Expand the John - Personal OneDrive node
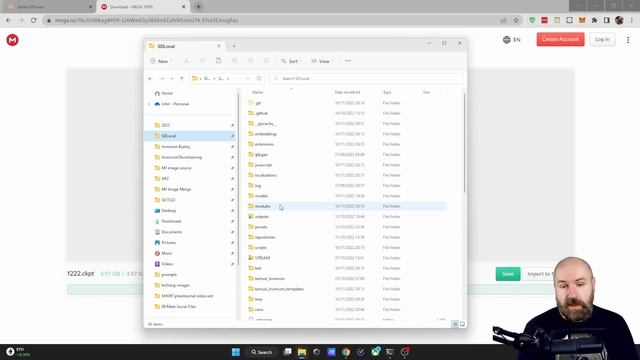 [x=149, y=104]
